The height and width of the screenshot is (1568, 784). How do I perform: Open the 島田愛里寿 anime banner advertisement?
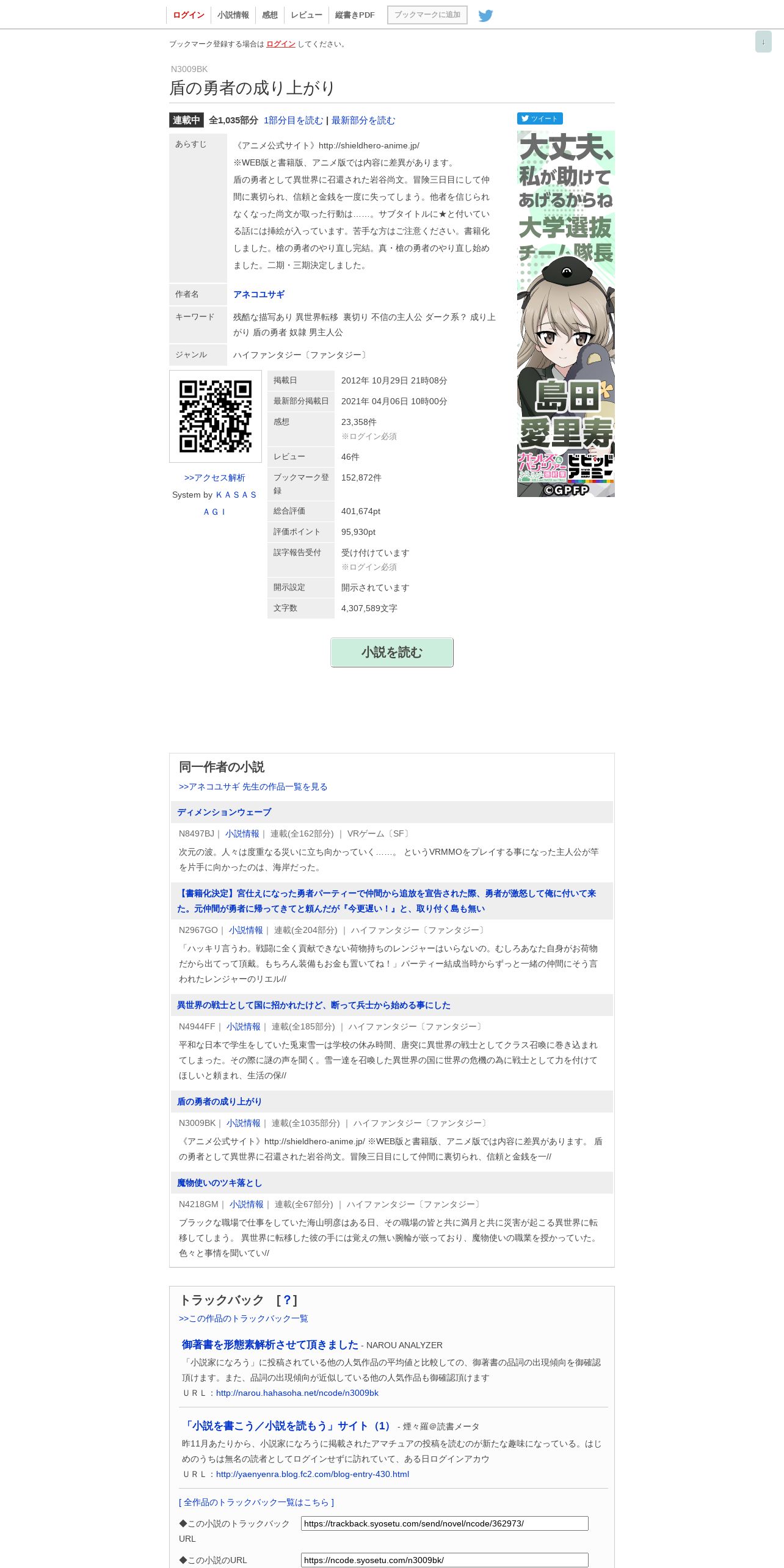click(566, 314)
